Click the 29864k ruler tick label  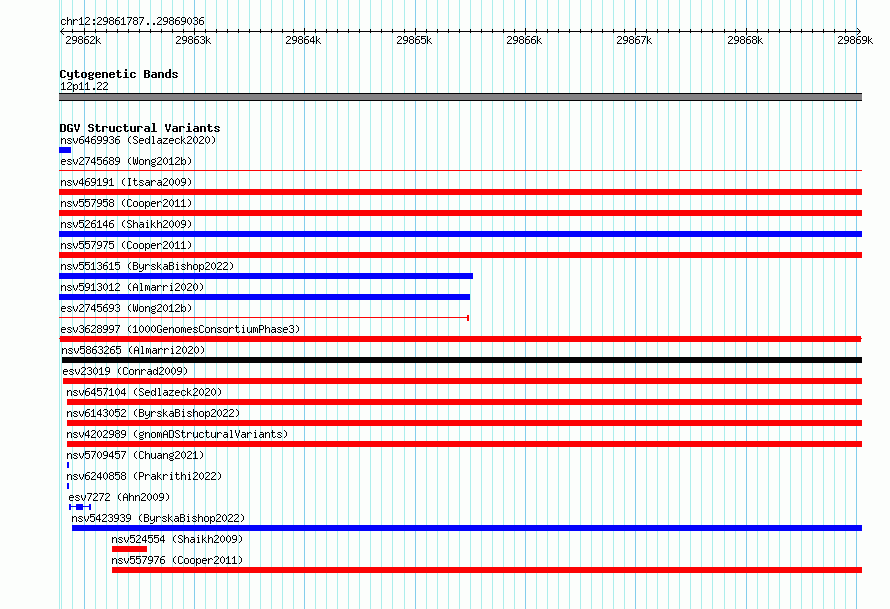303,40
